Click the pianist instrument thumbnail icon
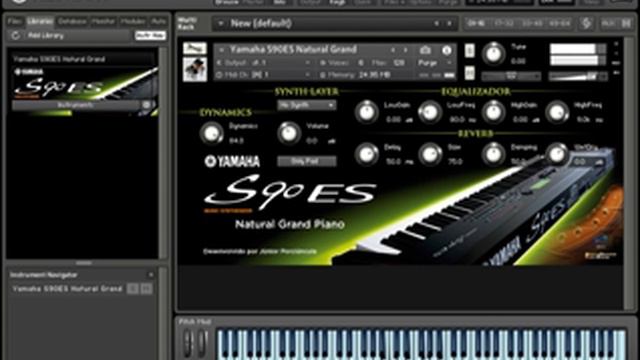Screen dimensions: 640x360 [x=195, y=69]
